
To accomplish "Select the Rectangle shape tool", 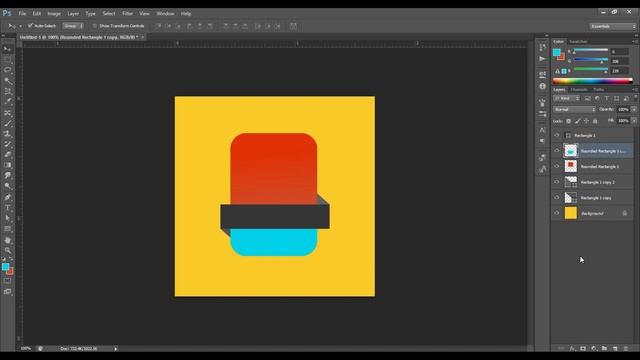I will 7,229.
